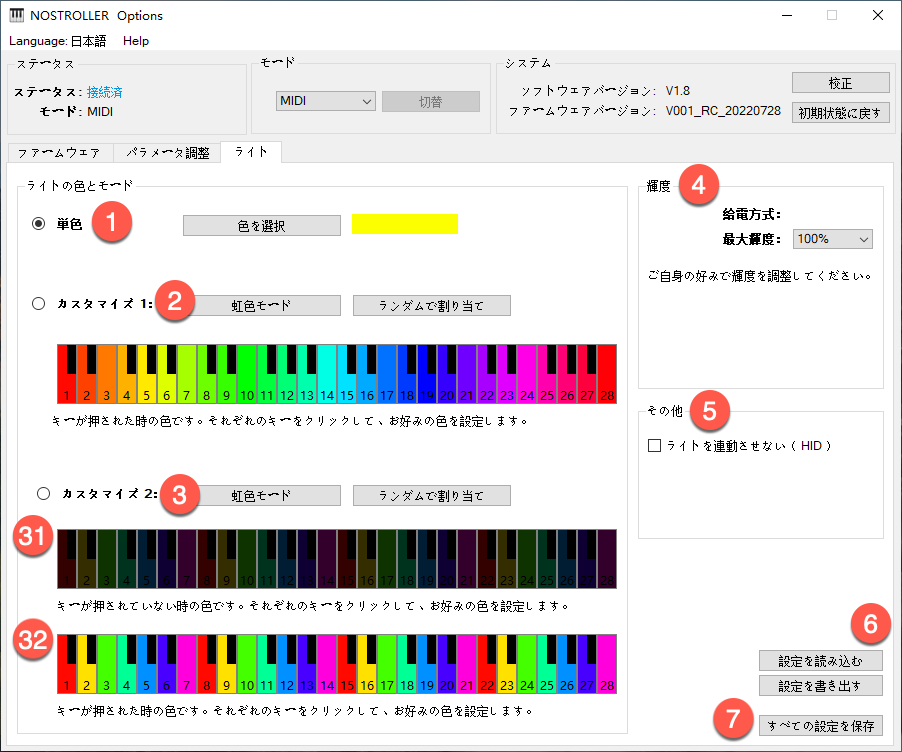This screenshot has width=902, height=752.
Task: Click magenta key 24 in カスタマイズ 1 keyboard
Action: pyautogui.click(x=527, y=374)
